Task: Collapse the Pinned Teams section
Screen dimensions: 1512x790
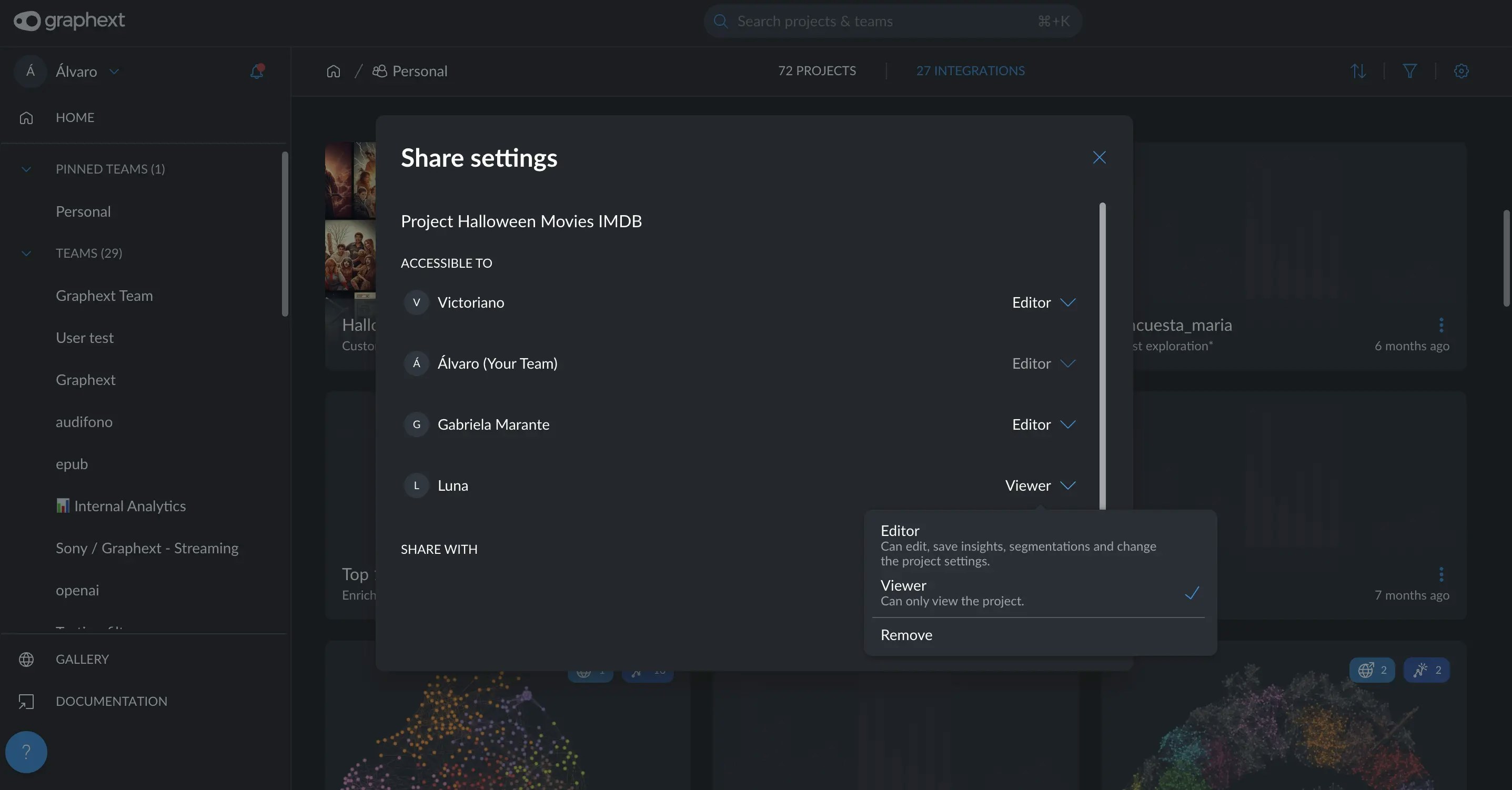Action: (26, 169)
